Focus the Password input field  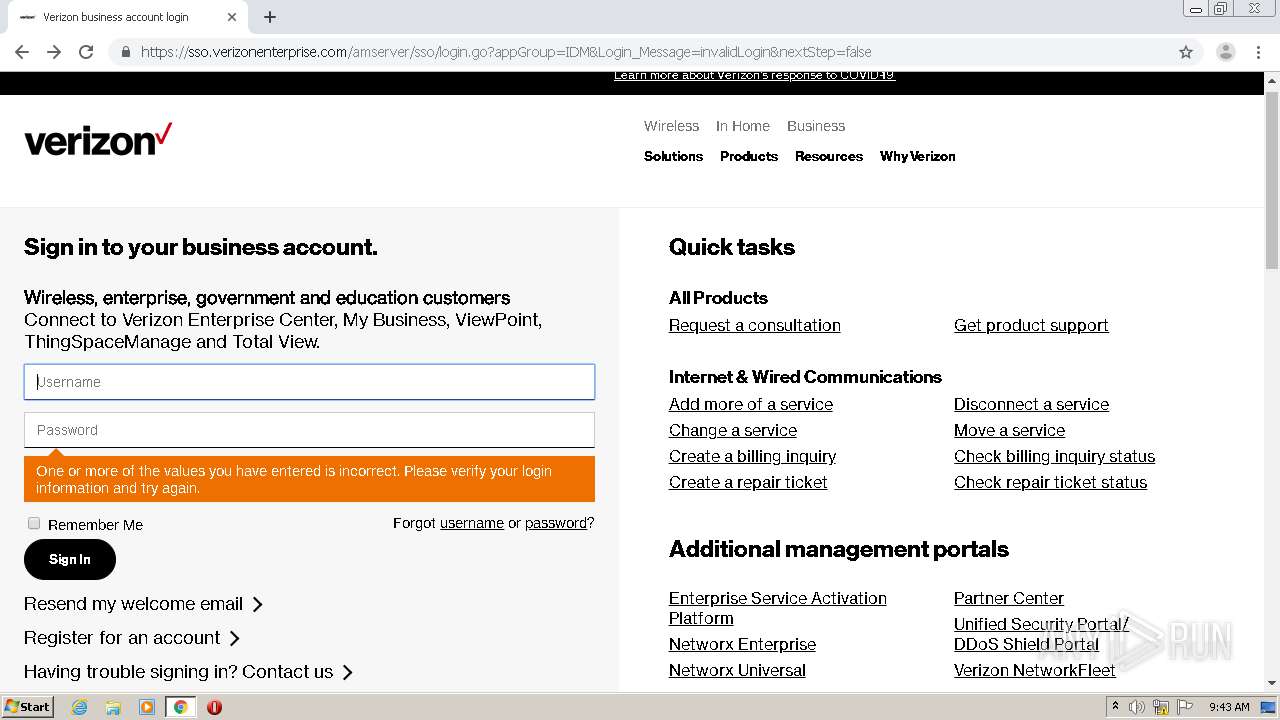[309, 430]
